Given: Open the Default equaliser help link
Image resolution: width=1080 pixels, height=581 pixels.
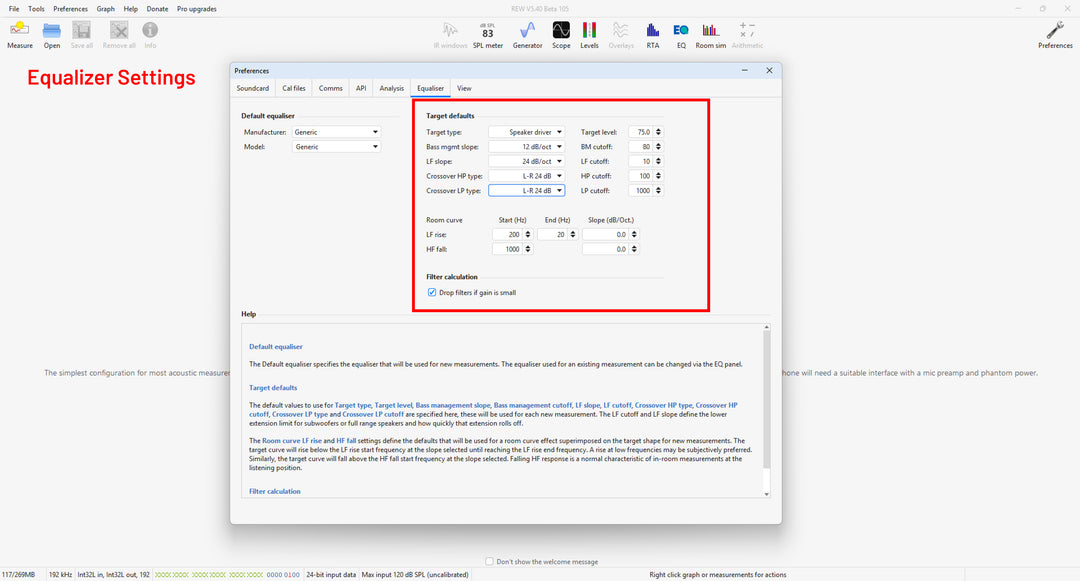Looking at the screenshot, I should click(x=275, y=347).
